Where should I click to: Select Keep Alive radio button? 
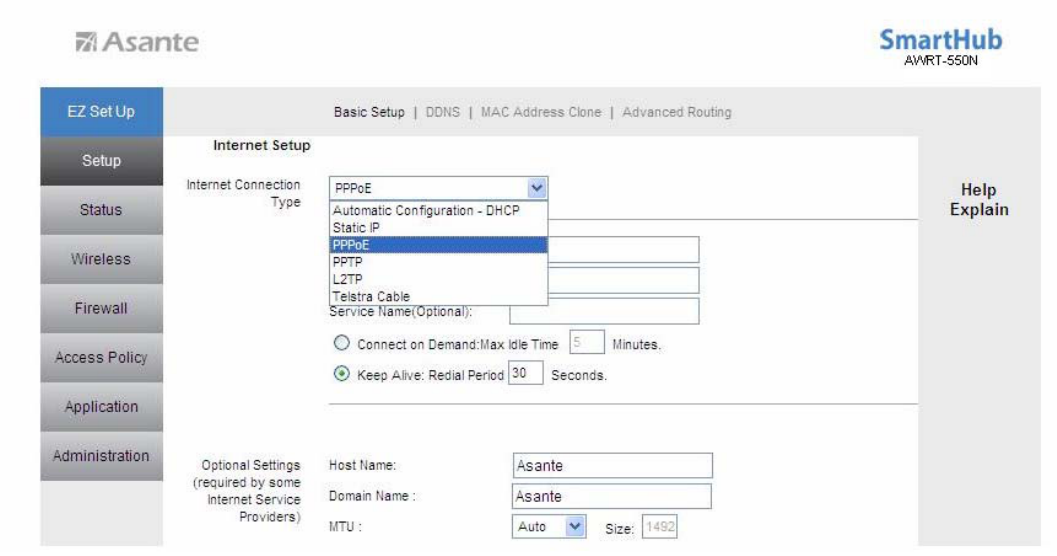point(342,373)
